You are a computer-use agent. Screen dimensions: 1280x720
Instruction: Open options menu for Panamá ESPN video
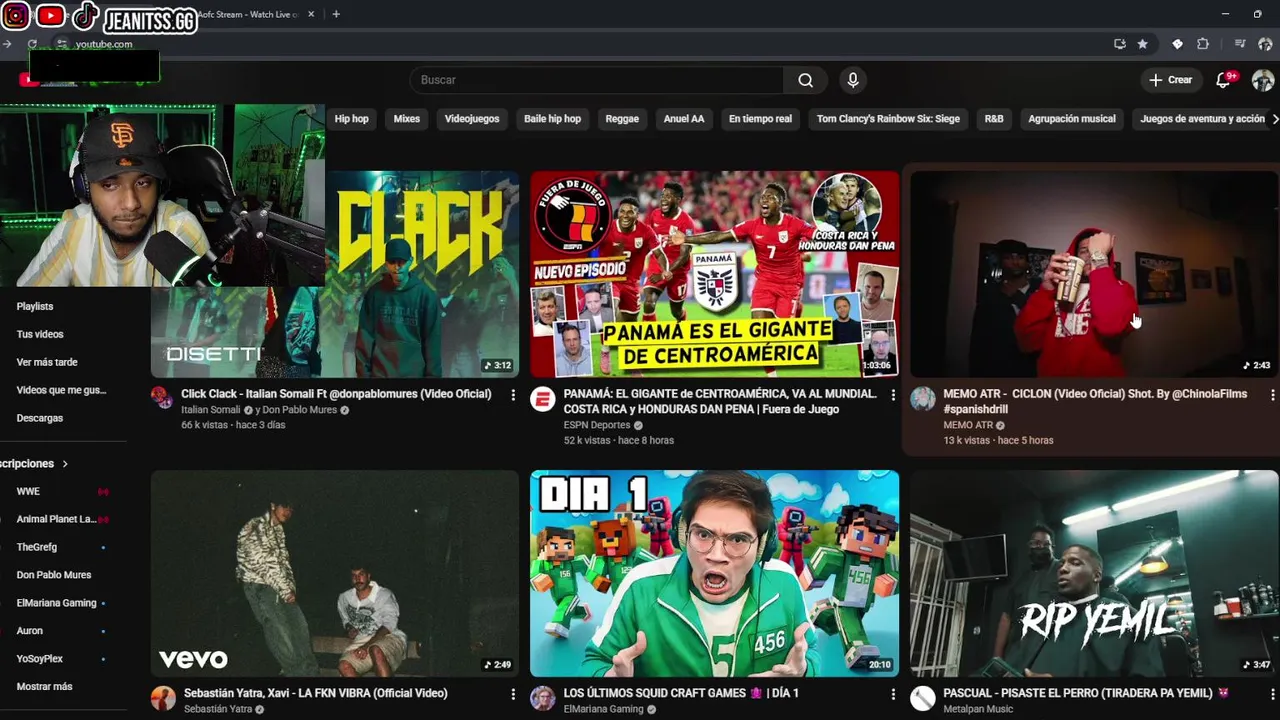[893, 395]
